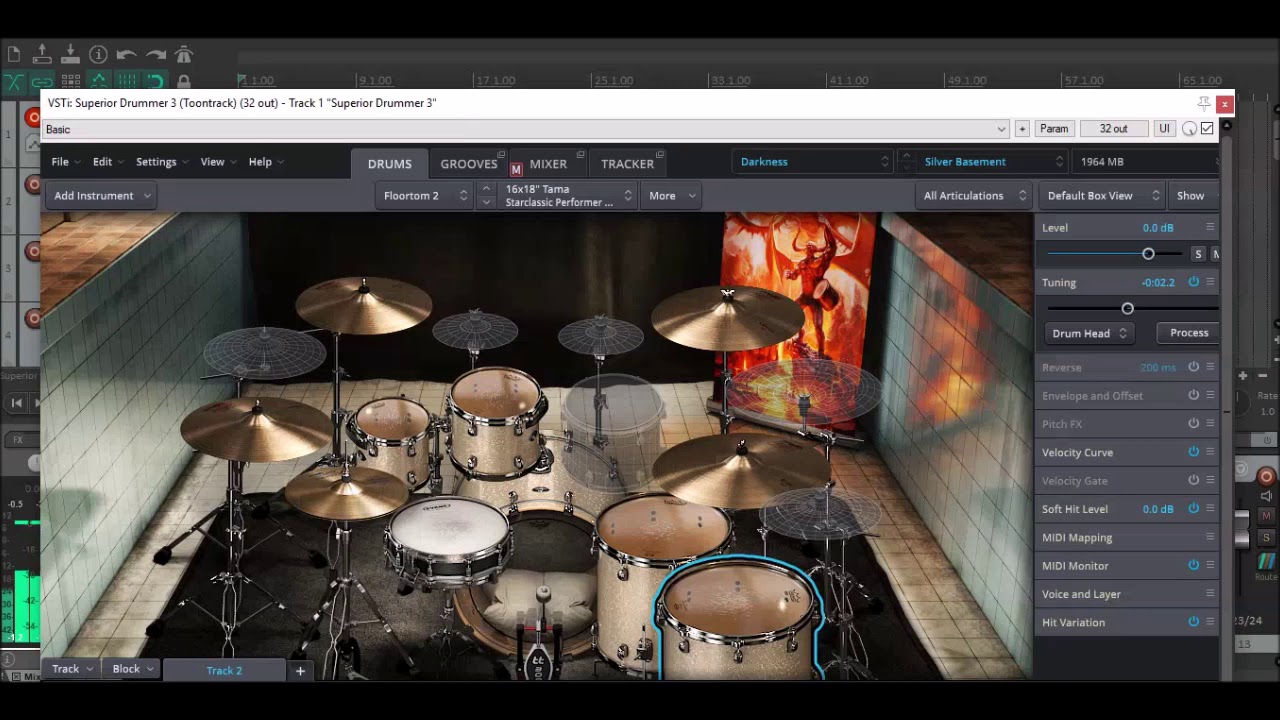The width and height of the screenshot is (1280, 720).
Task: Switch to the Tracker tab
Action: pos(627,164)
